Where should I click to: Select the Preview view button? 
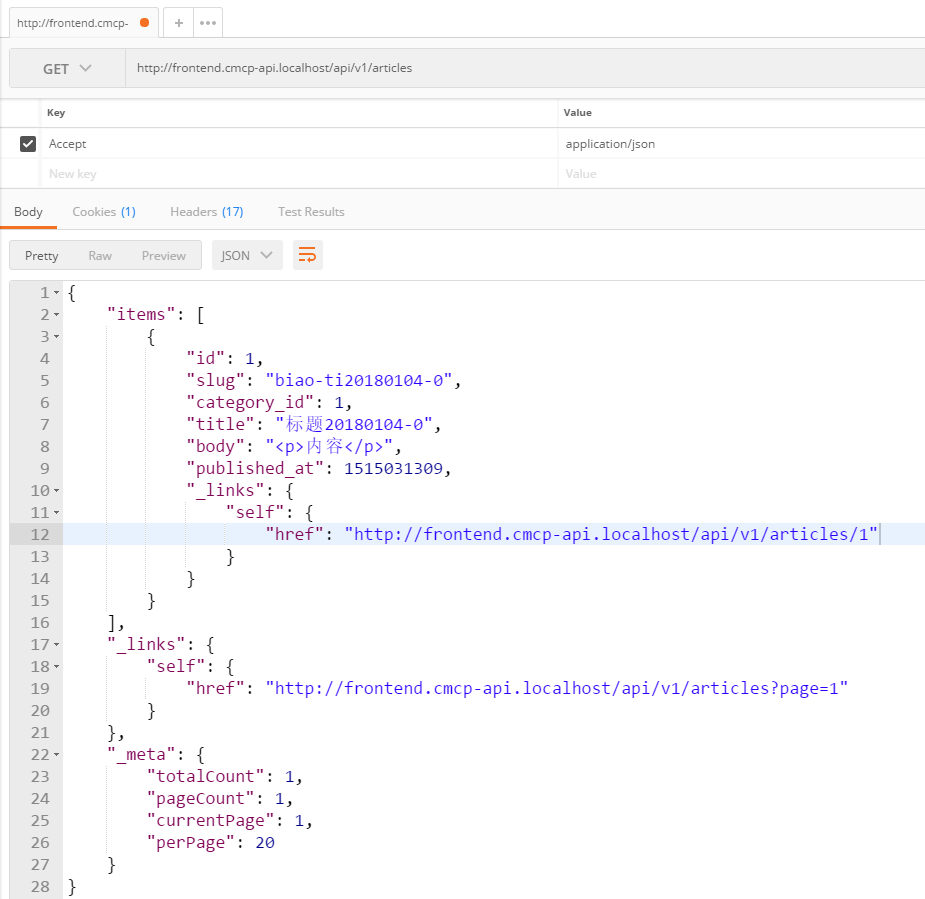click(163, 255)
